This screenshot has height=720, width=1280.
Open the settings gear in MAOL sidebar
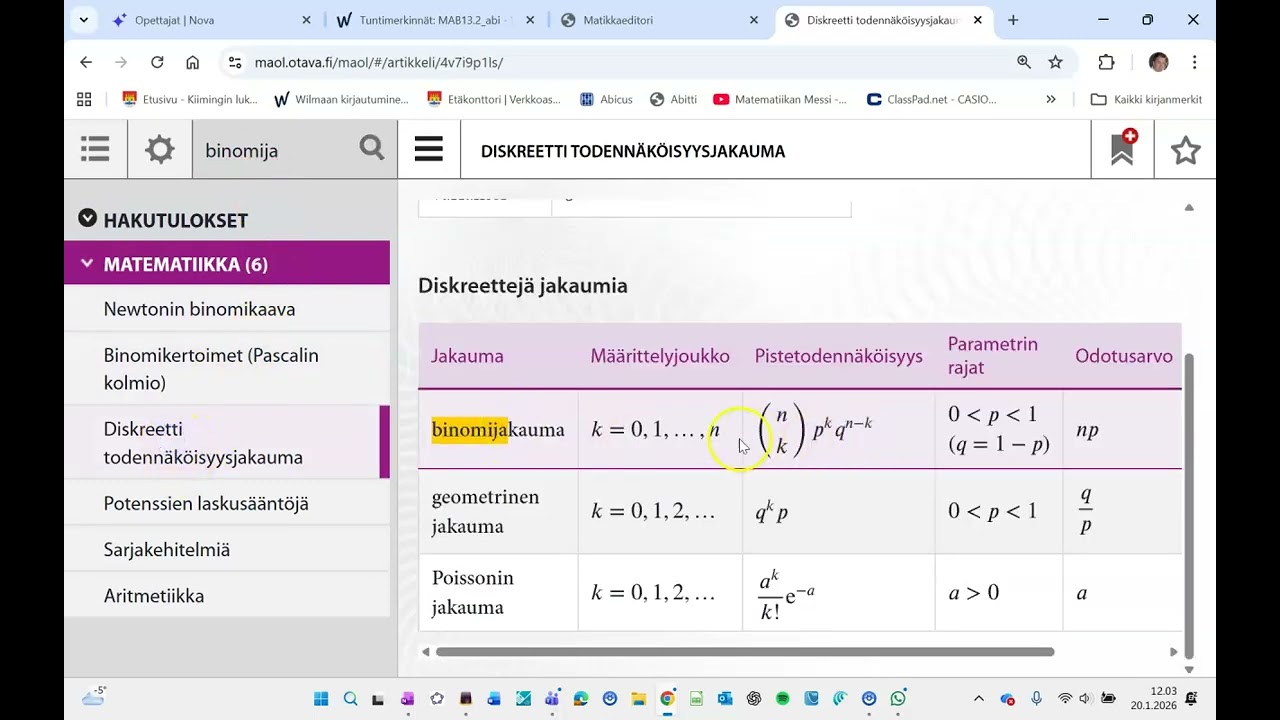click(x=160, y=150)
